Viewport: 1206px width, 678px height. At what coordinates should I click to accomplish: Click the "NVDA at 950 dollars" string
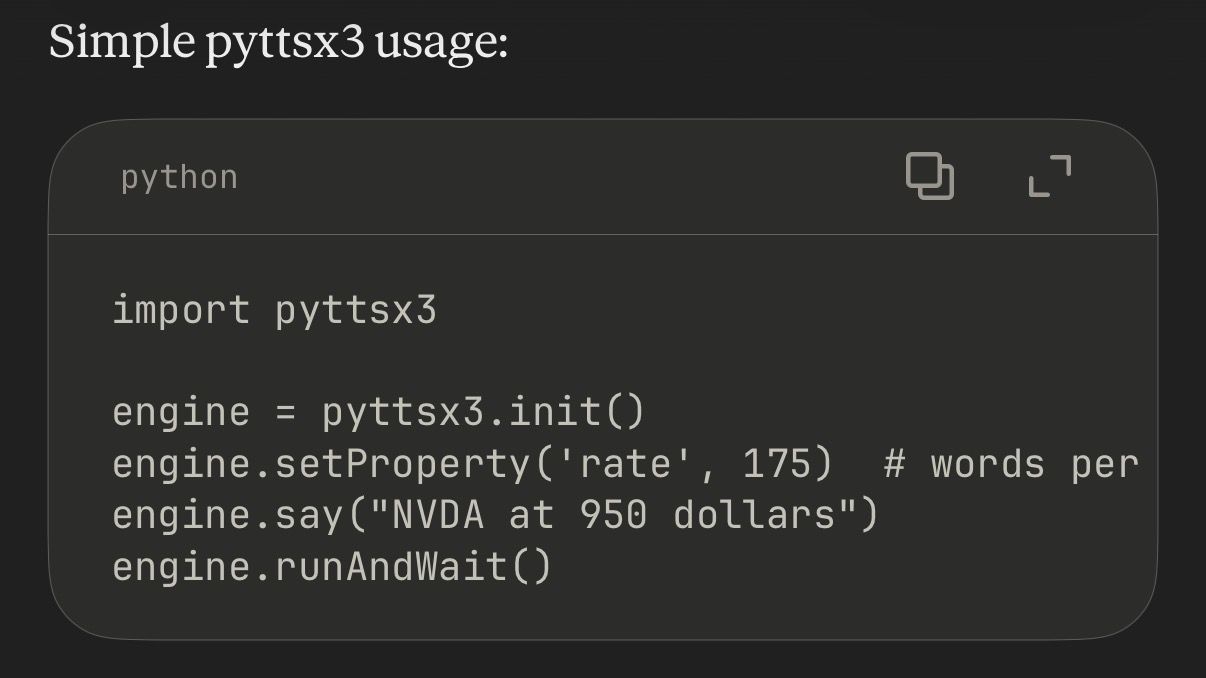pyautogui.click(x=611, y=515)
